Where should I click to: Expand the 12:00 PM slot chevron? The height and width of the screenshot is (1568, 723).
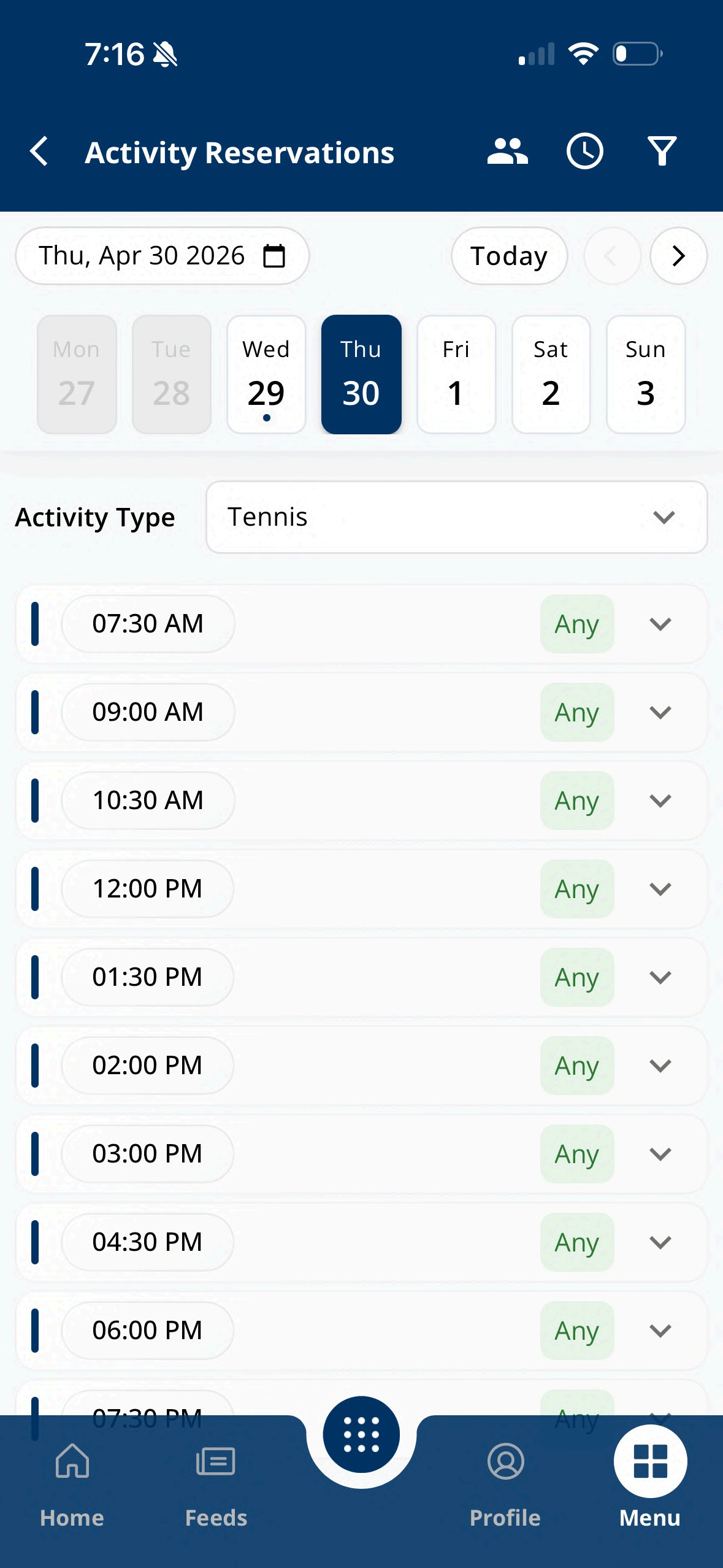point(660,889)
